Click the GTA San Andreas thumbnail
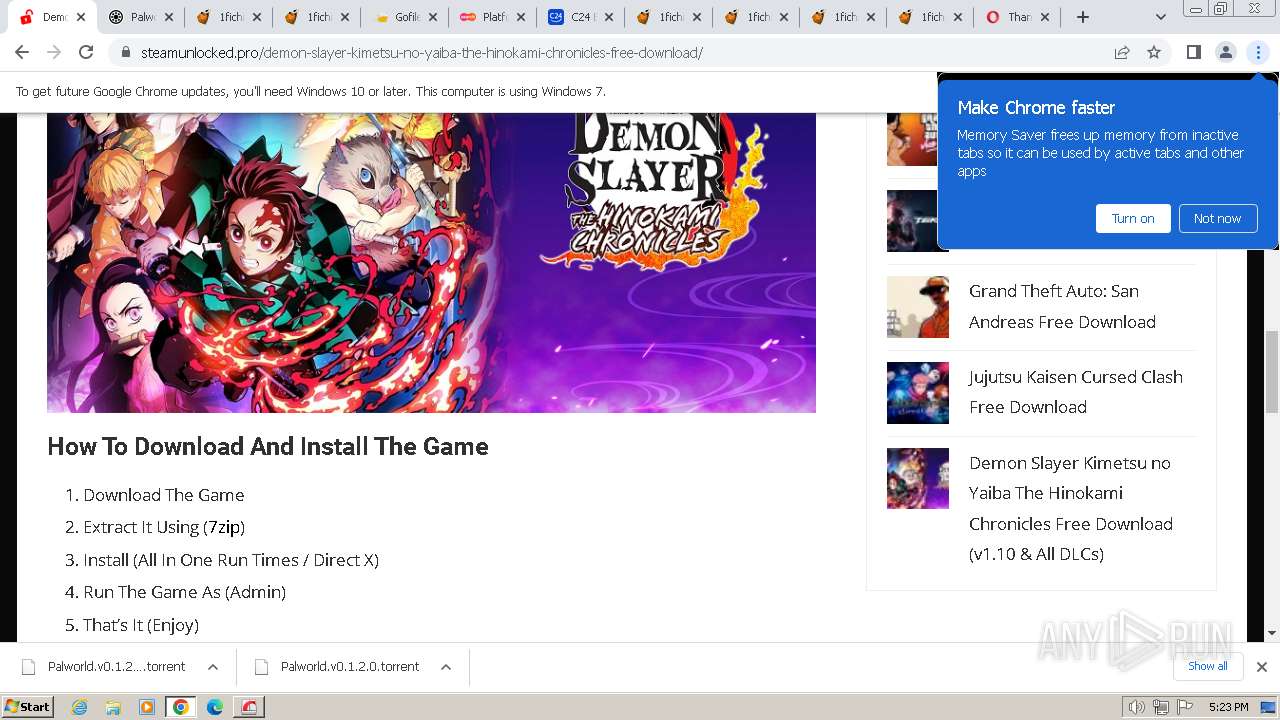The height and width of the screenshot is (720, 1280). pos(918,307)
